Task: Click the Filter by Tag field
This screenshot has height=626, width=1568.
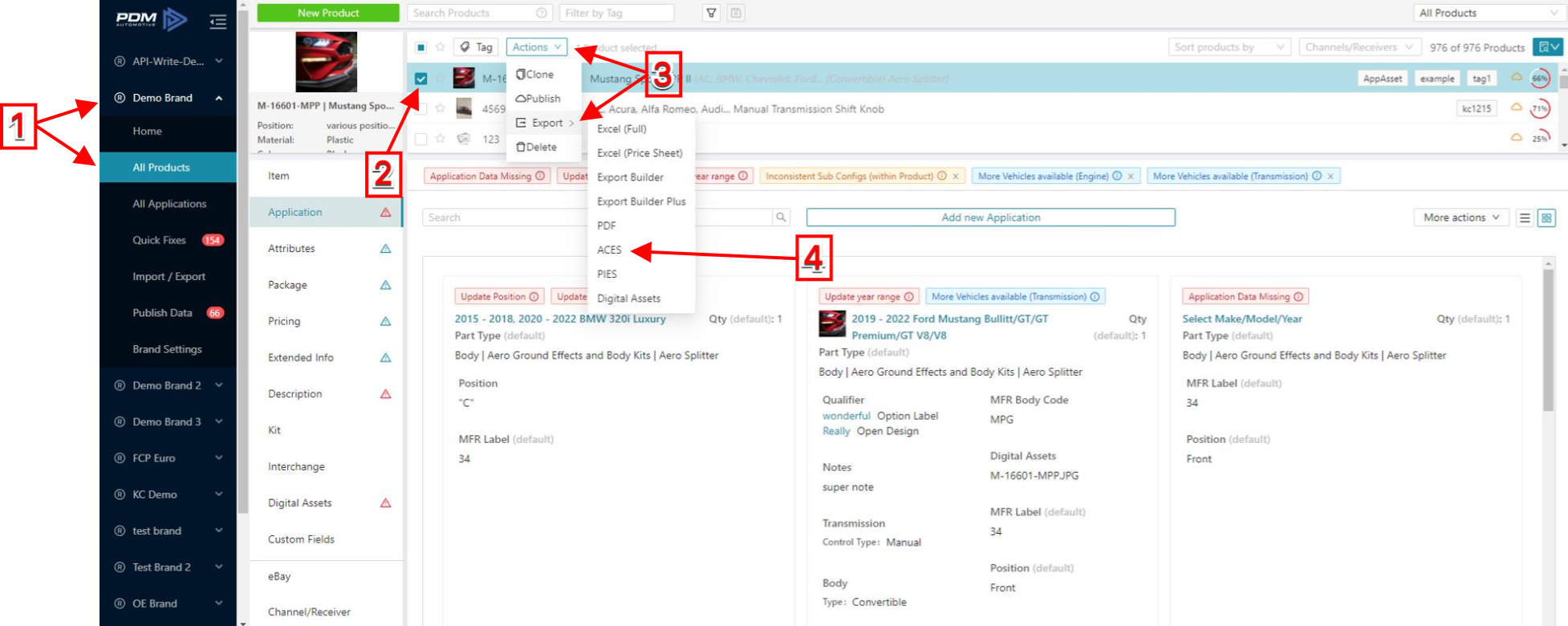Action: (616, 13)
